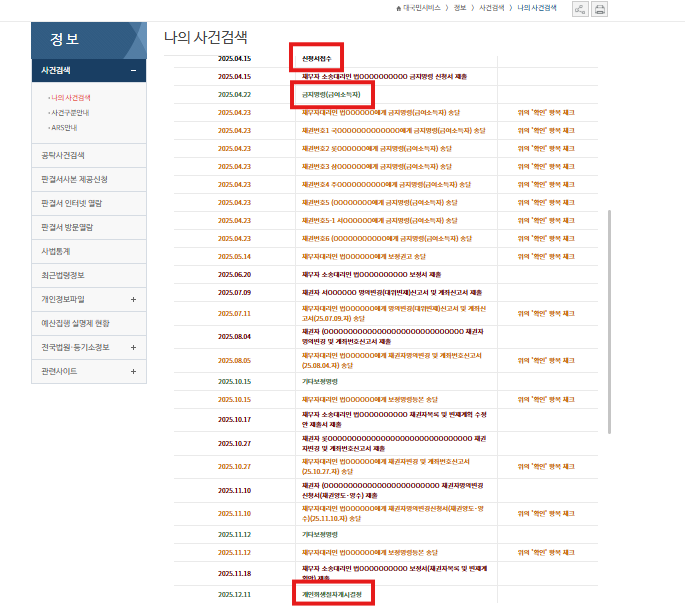The image size is (685, 606).
Task: Select the 나의 사건검색 breadcrumb
Action: tap(537, 8)
